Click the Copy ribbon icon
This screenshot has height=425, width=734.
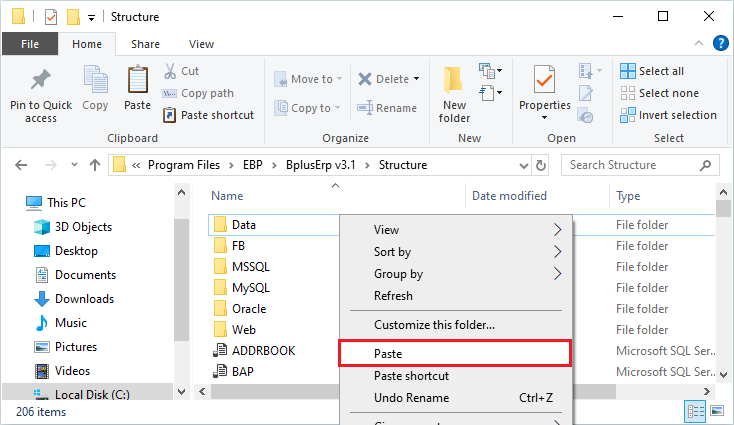coord(95,81)
